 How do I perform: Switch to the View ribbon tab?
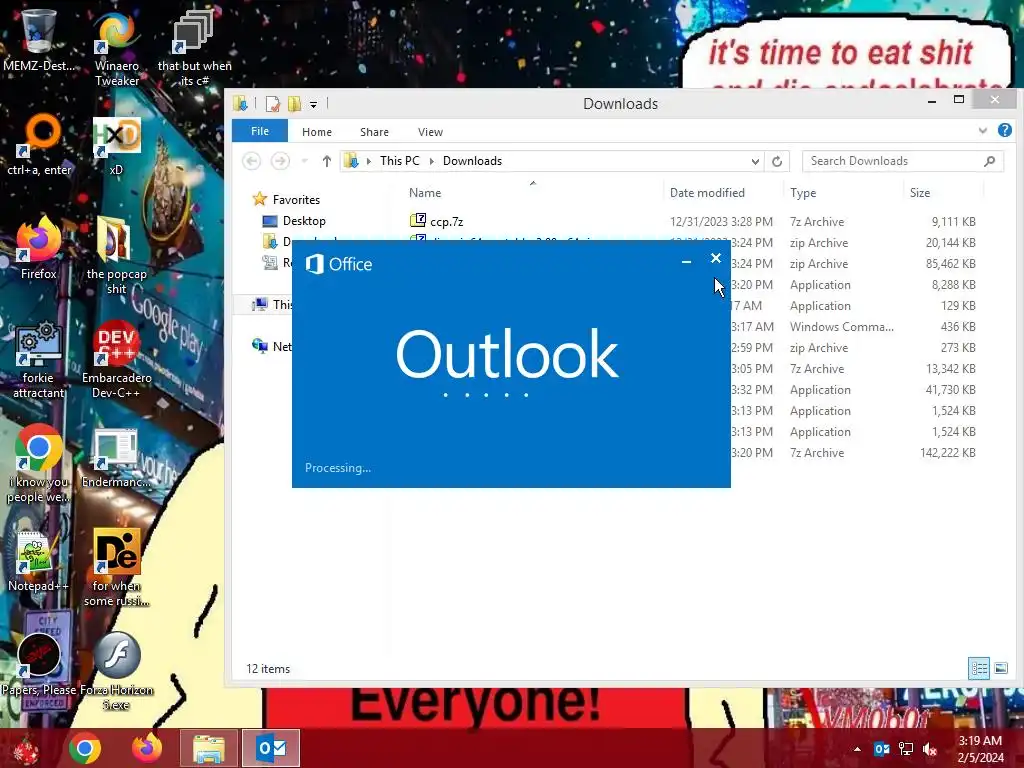coord(430,132)
